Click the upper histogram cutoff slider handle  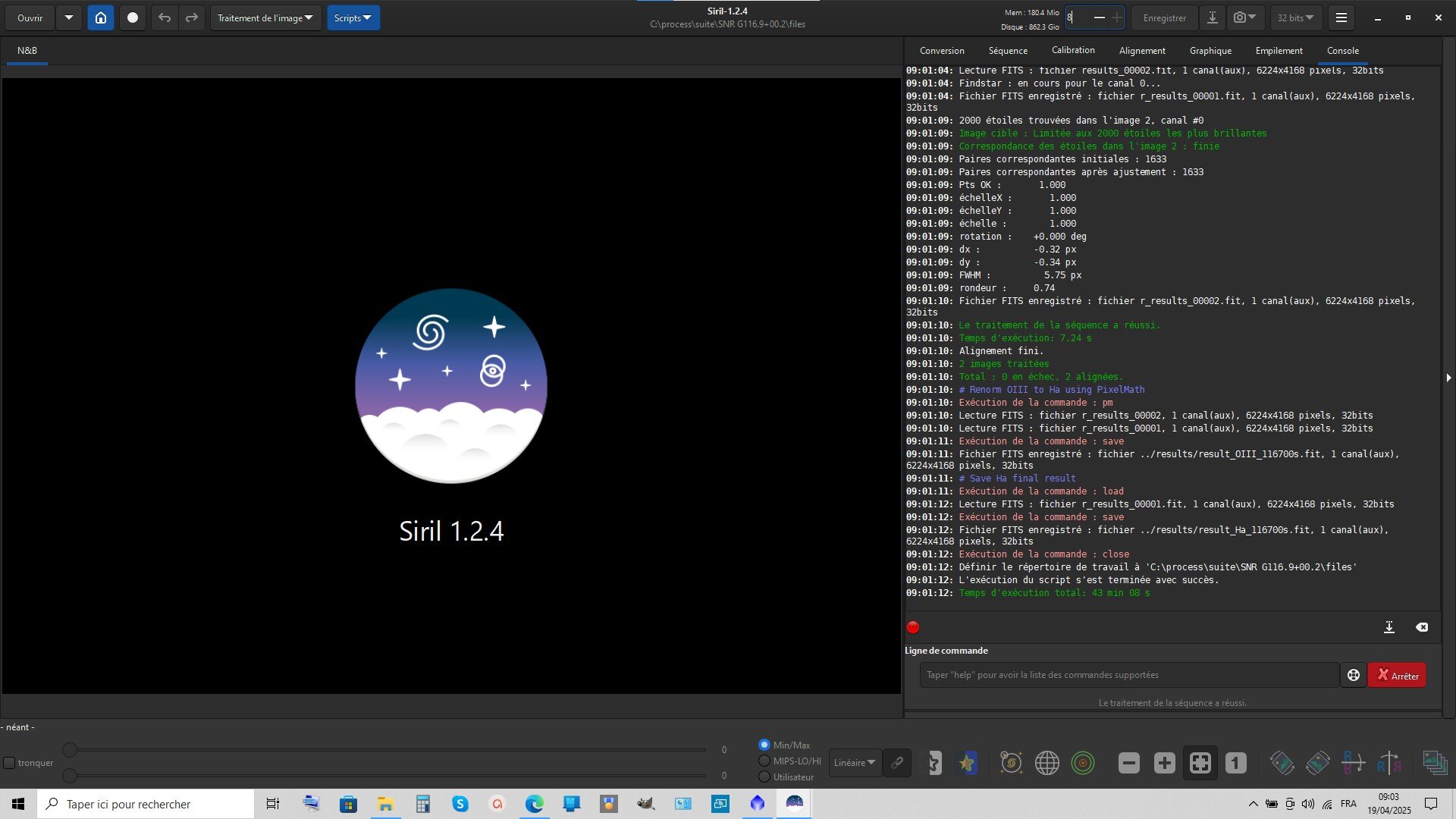pyautogui.click(x=70, y=750)
